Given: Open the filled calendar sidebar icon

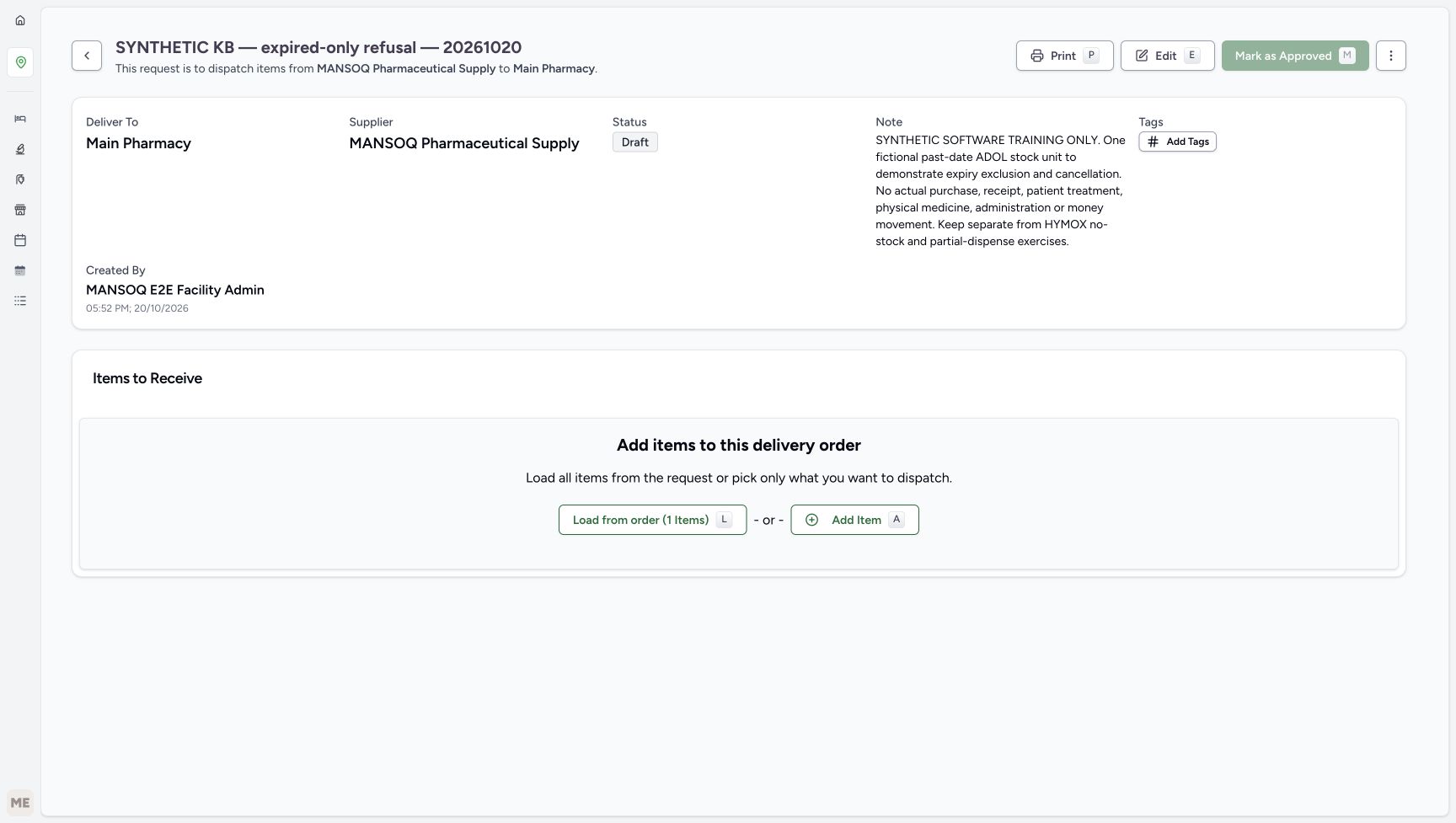Looking at the screenshot, I should pyautogui.click(x=20, y=270).
